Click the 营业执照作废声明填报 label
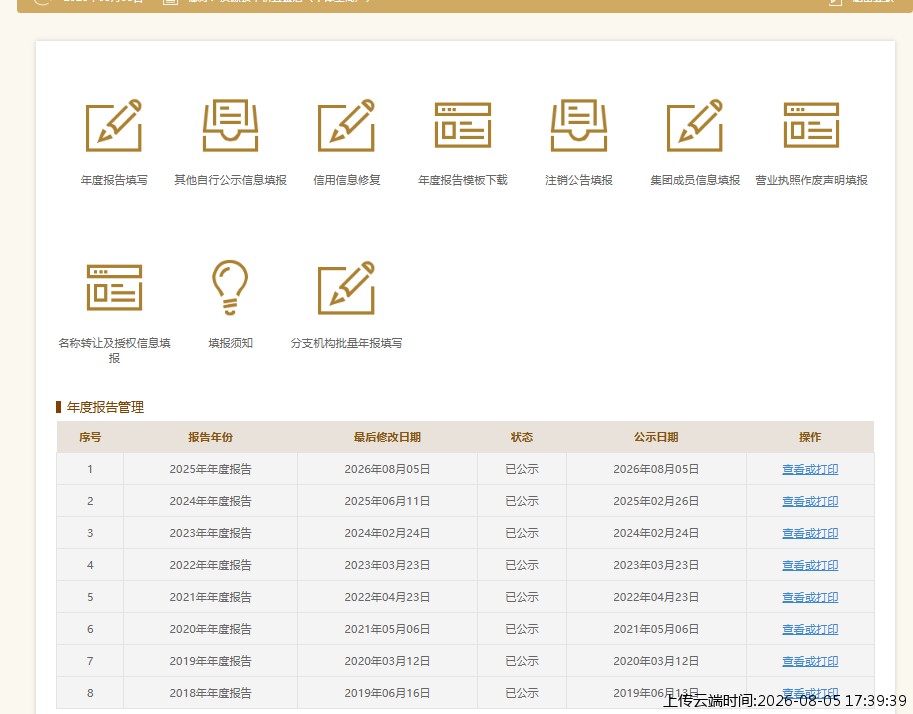The width and height of the screenshot is (913, 714). coord(811,180)
